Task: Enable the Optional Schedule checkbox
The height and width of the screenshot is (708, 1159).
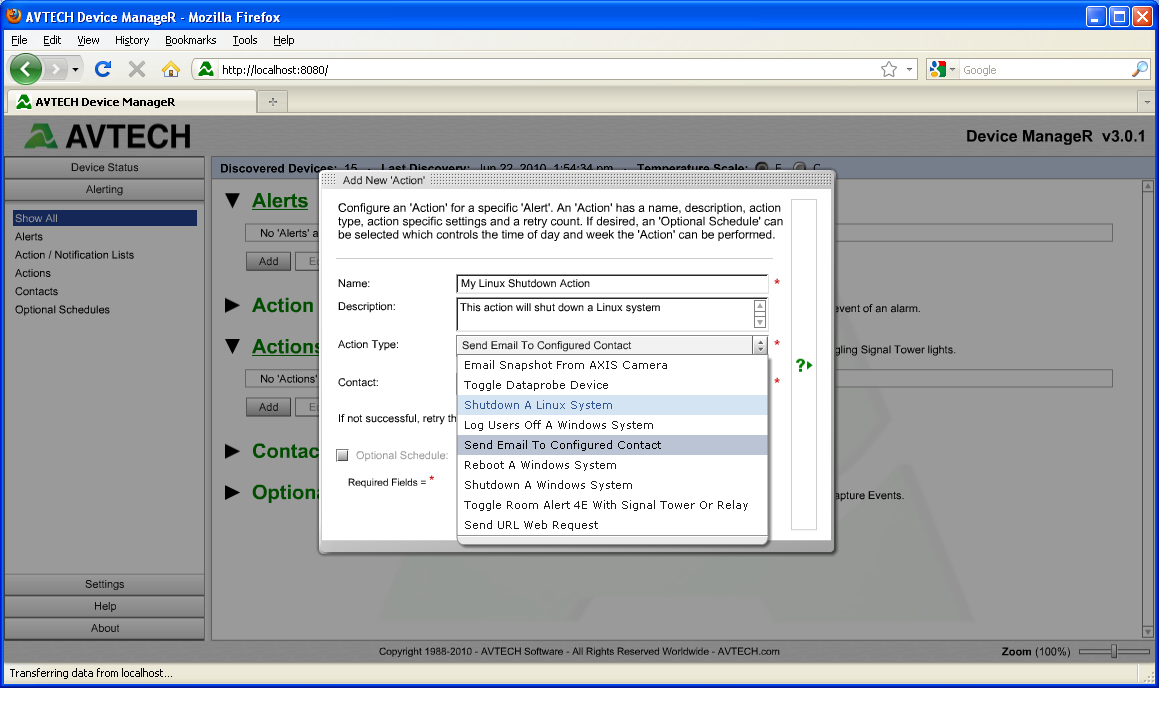Action: 343,455
